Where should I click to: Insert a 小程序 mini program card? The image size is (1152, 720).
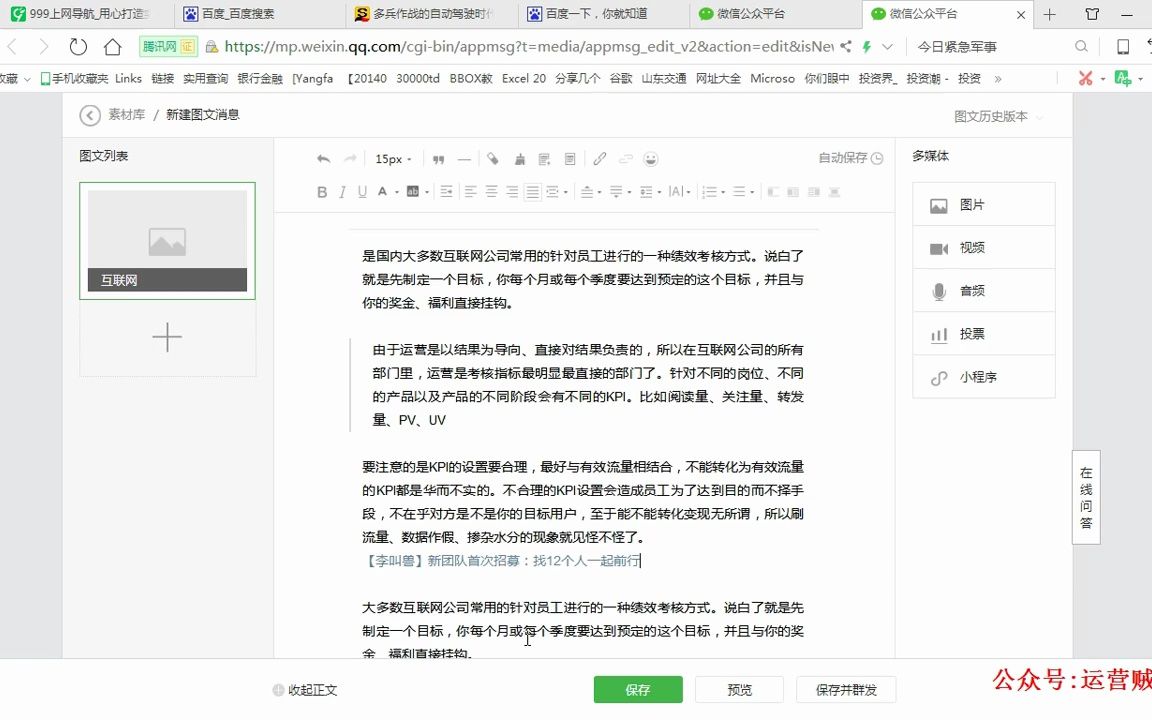click(x=983, y=377)
